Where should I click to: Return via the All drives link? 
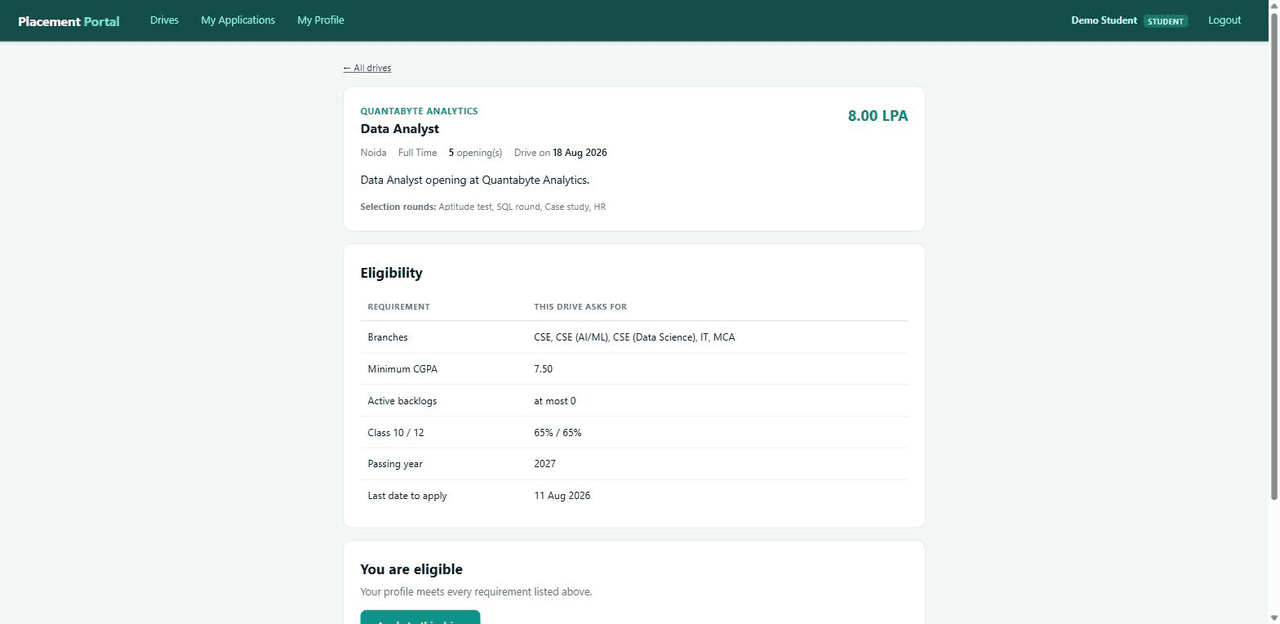point(367,68)
